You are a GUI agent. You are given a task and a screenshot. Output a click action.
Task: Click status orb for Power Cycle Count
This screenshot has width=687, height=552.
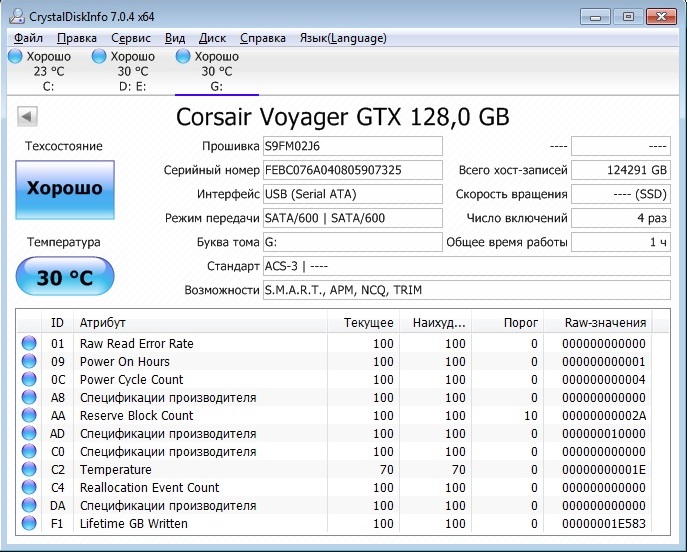(x=29, y=379)
